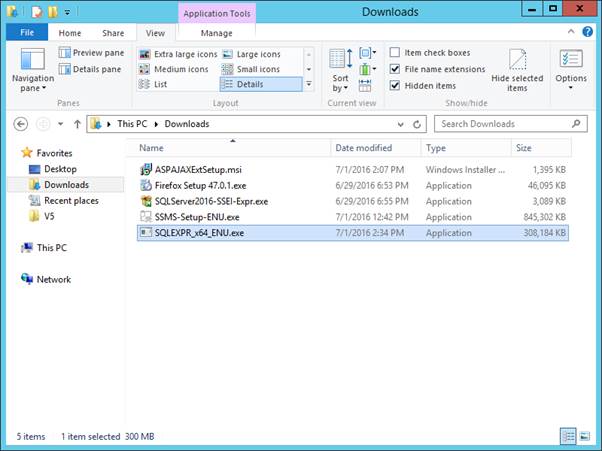Click This PC in address breadcrumb

point(132,124)
